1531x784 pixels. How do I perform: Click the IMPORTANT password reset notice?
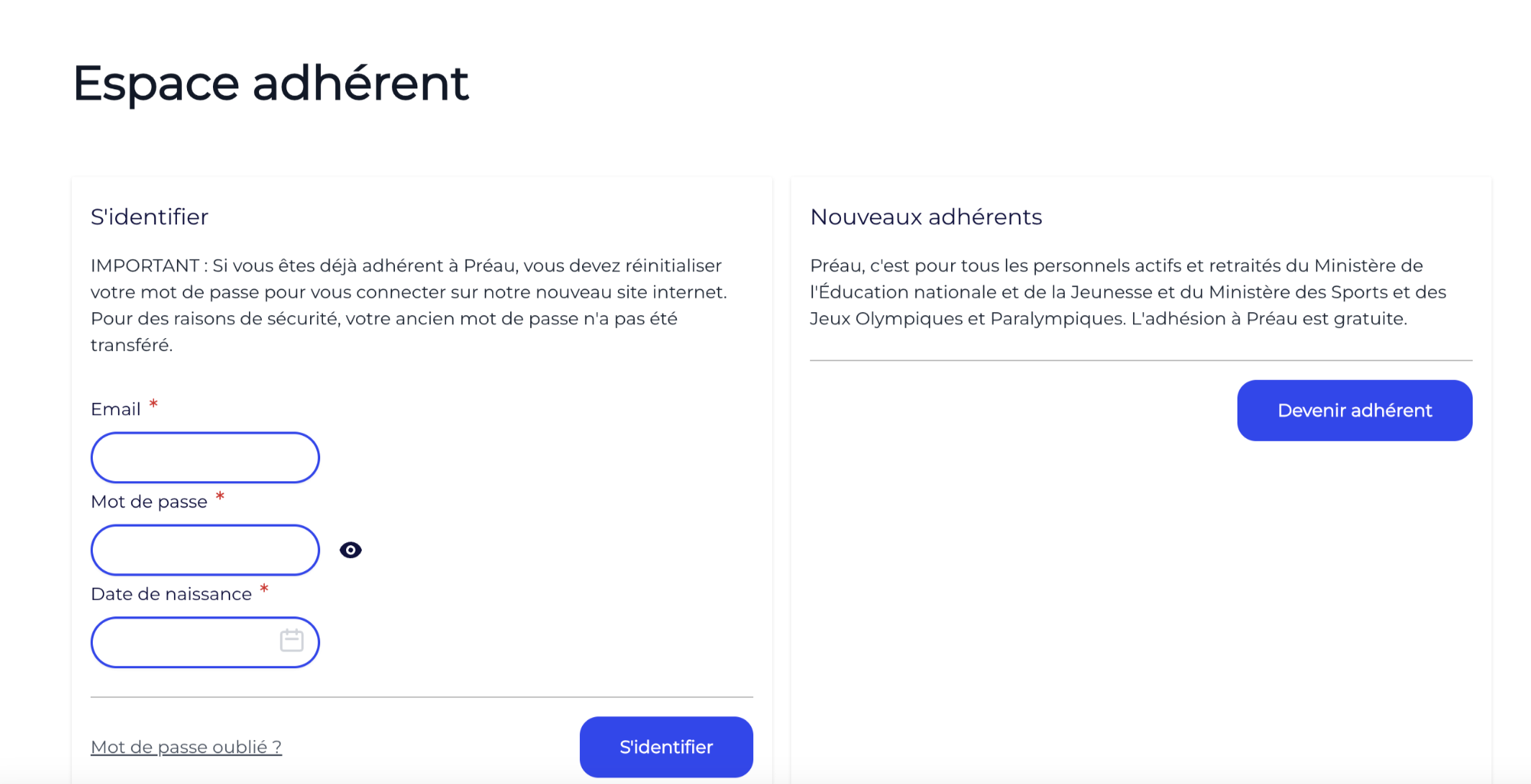coord(410,305)
